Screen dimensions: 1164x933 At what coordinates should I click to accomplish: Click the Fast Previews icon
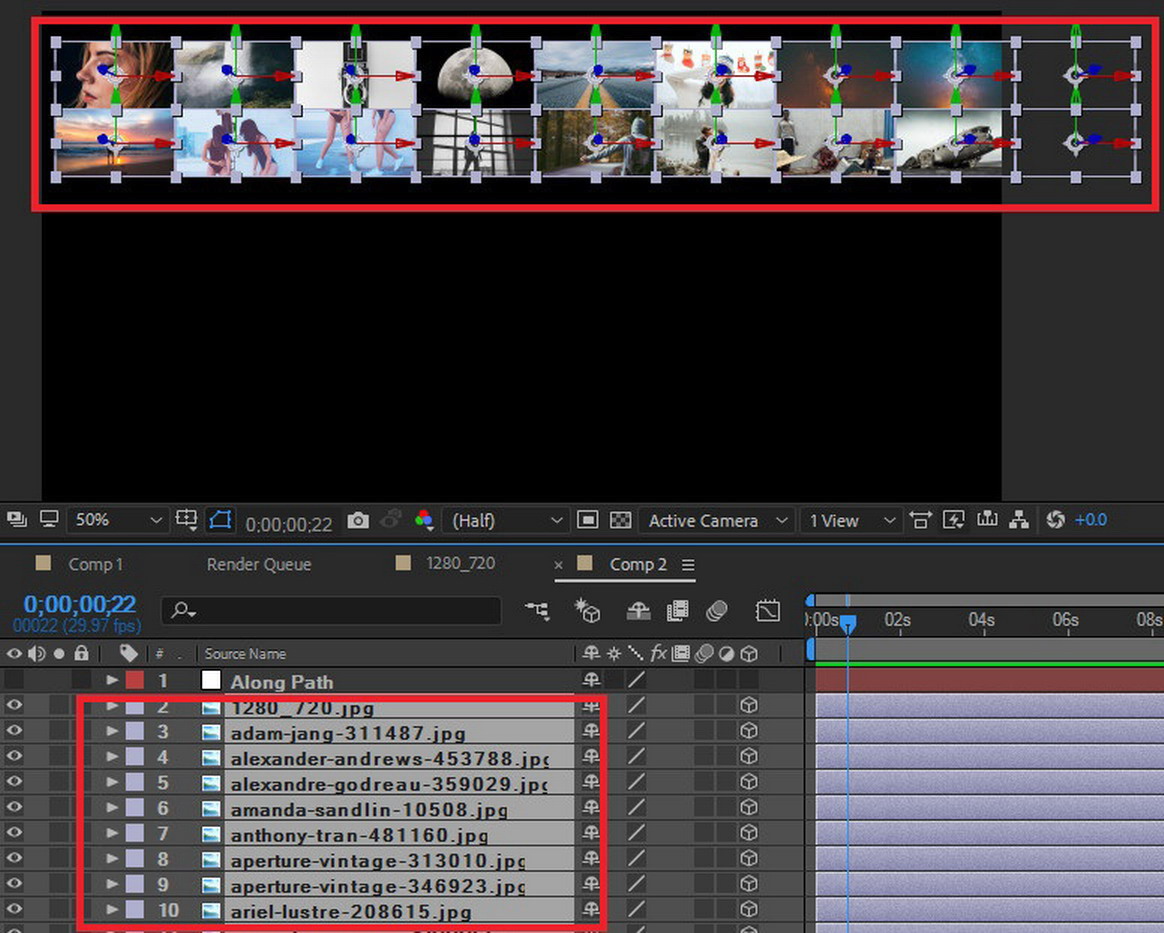click(953, 520)
